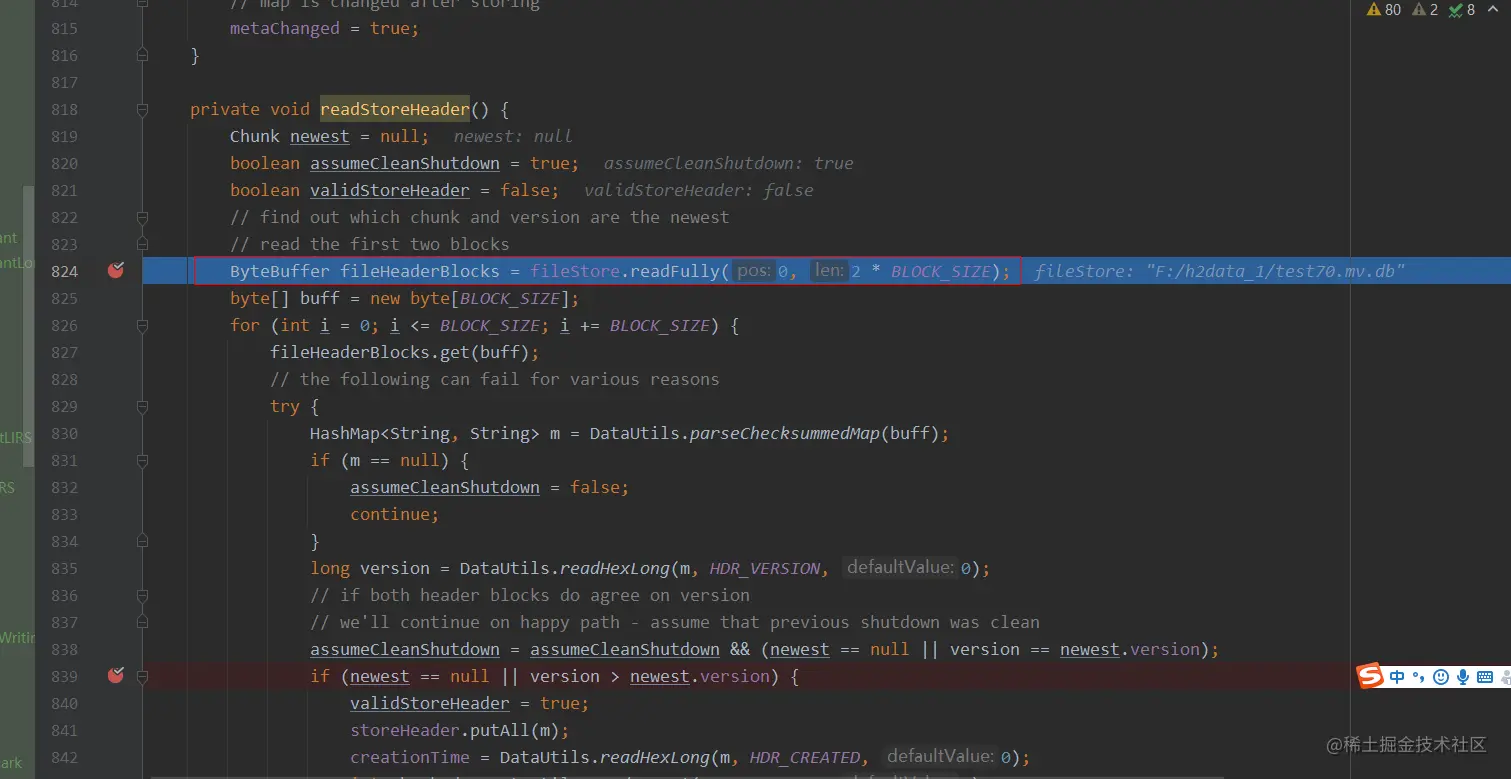The width and height of the screenshot is (1511, 779).
Task: Click 'private void' keywords on line 818
Action: click(x=250, y=109)
